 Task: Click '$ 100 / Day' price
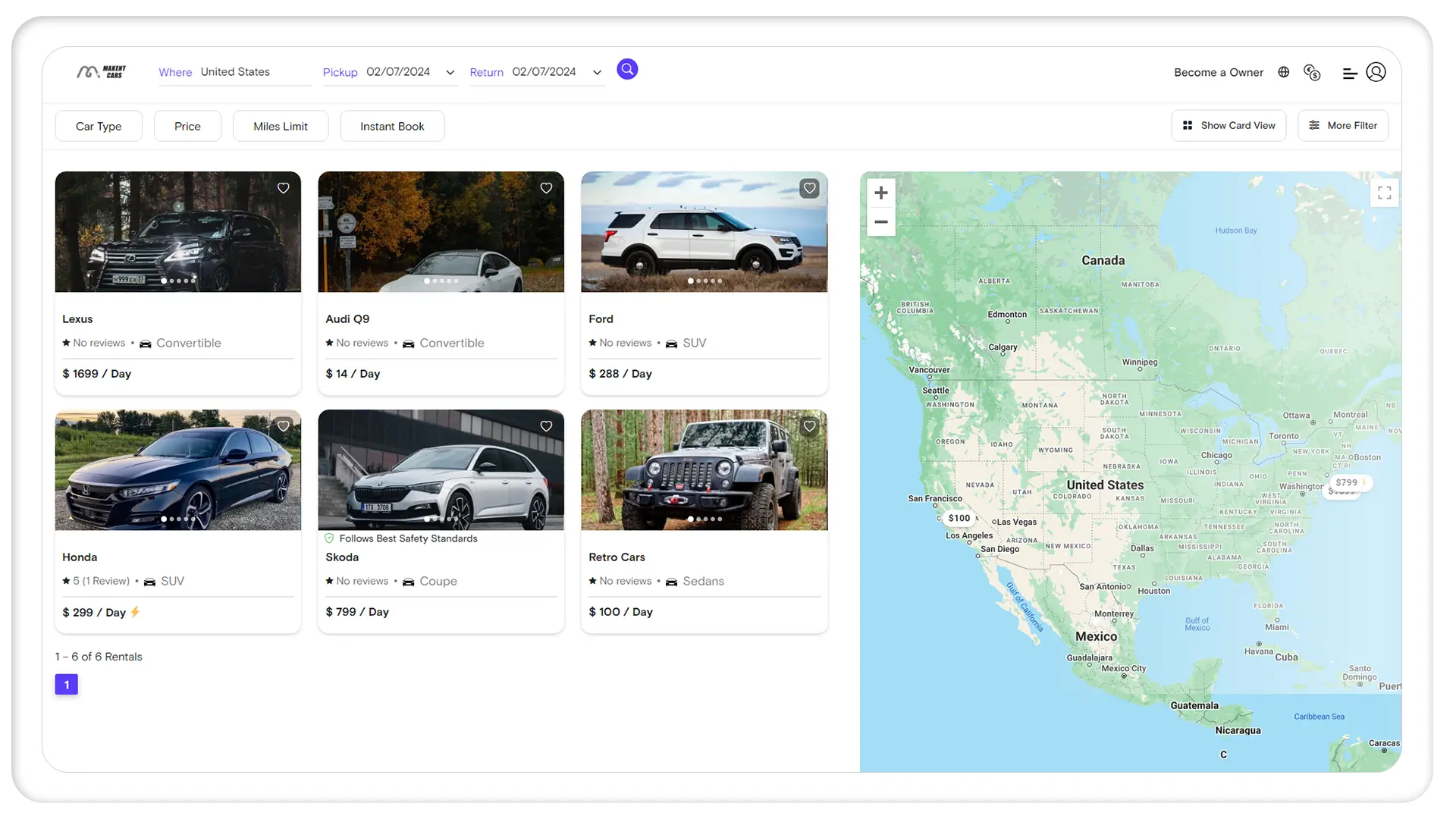coord(620,612)
